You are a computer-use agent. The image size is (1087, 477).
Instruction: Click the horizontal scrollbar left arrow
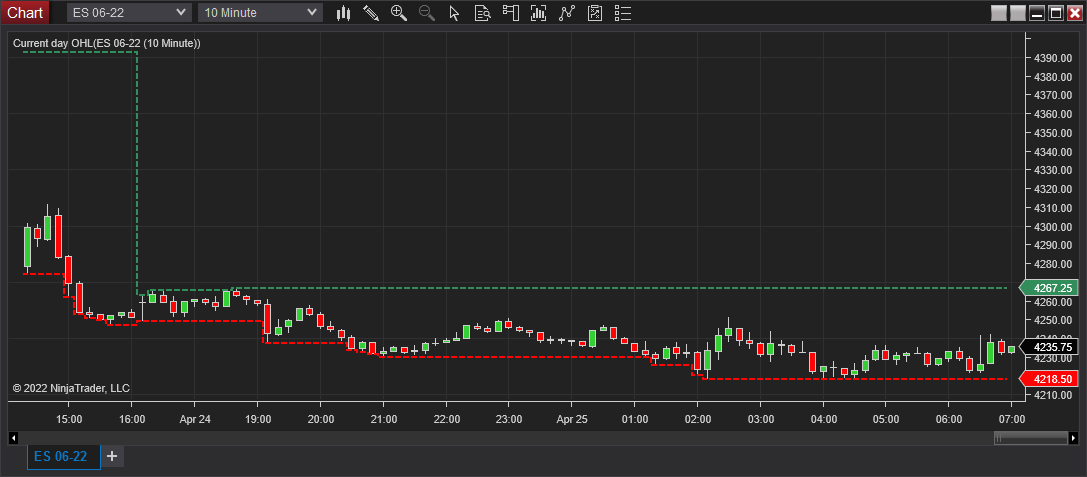[12, 437]
